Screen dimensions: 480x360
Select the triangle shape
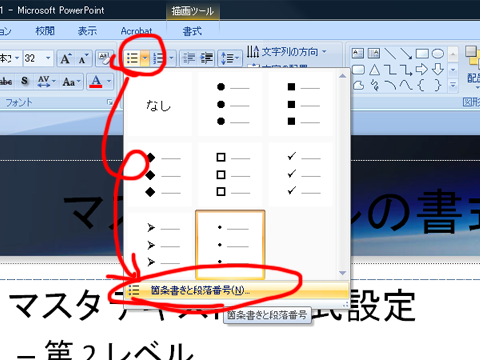(x=374, y=70)
